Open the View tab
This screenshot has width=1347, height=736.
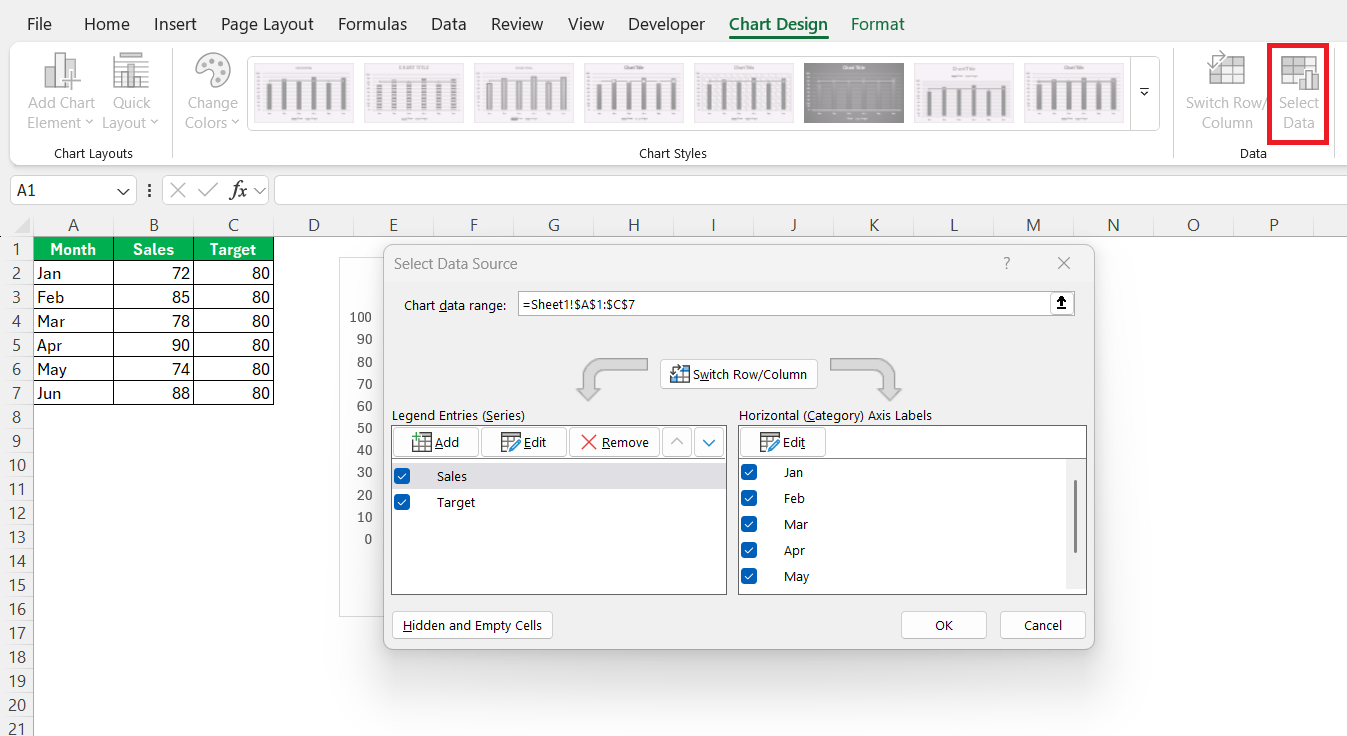coord(586,24)
